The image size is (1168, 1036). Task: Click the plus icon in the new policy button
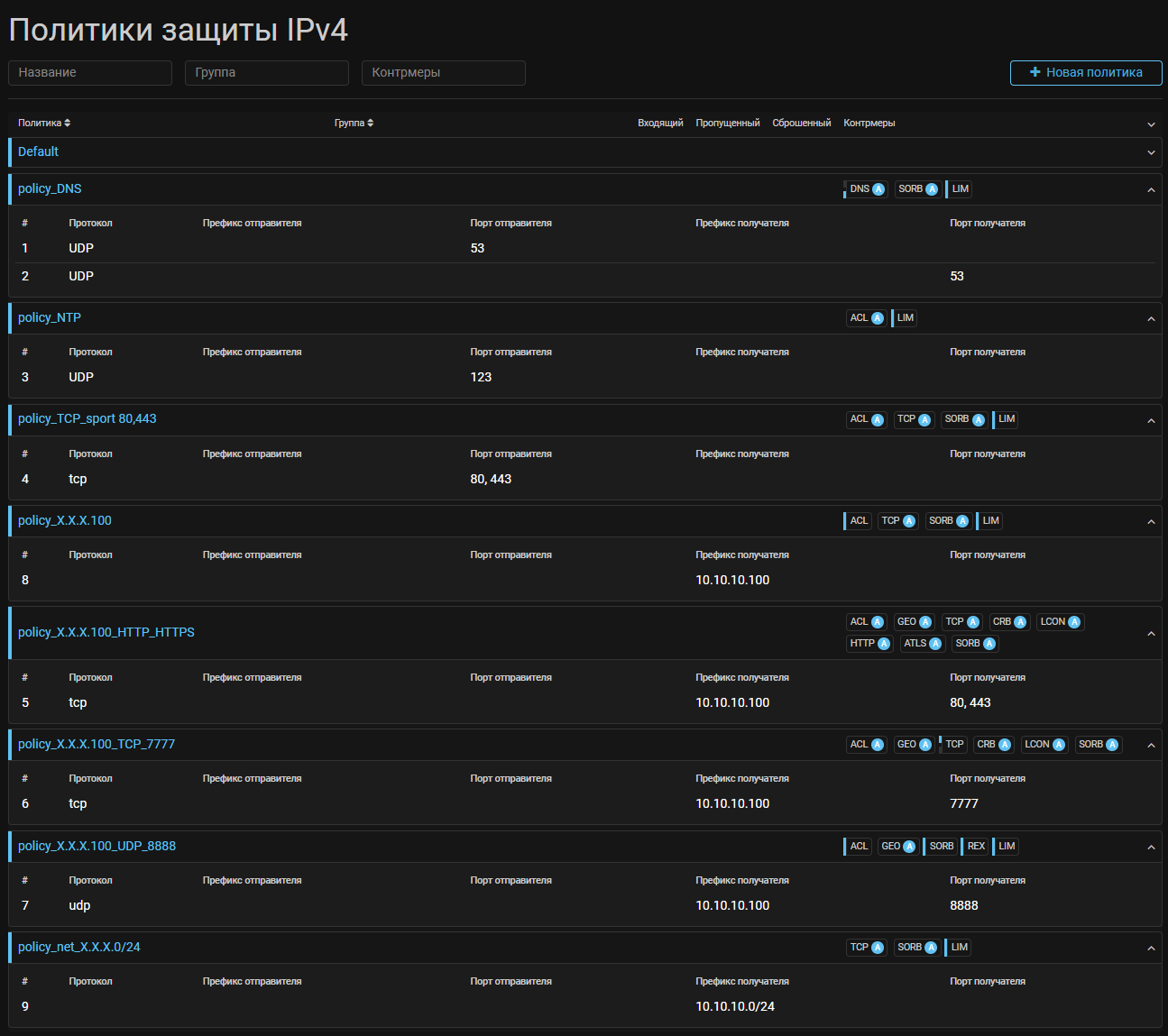click(x=1035, y=72)
